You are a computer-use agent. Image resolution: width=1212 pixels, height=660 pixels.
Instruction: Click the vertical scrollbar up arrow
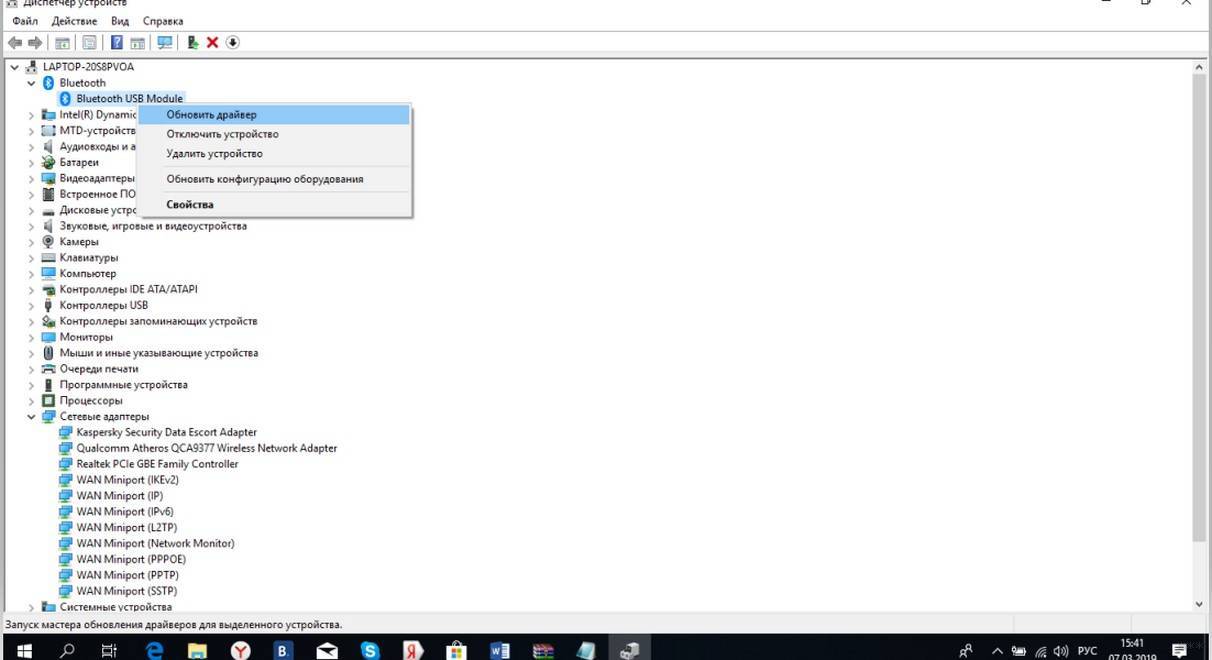click(1200, 67)
